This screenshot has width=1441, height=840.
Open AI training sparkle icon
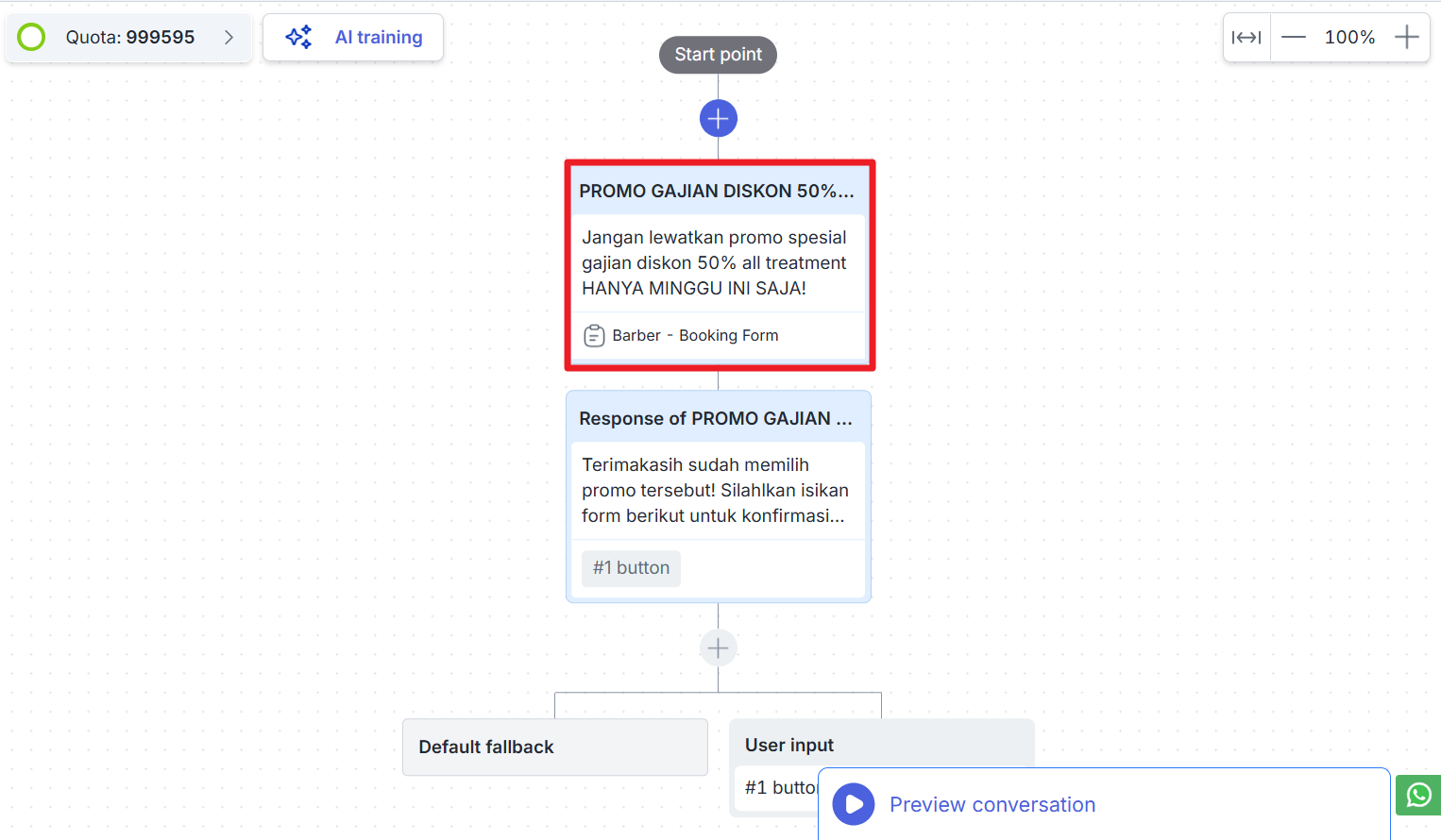coord(299,38)
